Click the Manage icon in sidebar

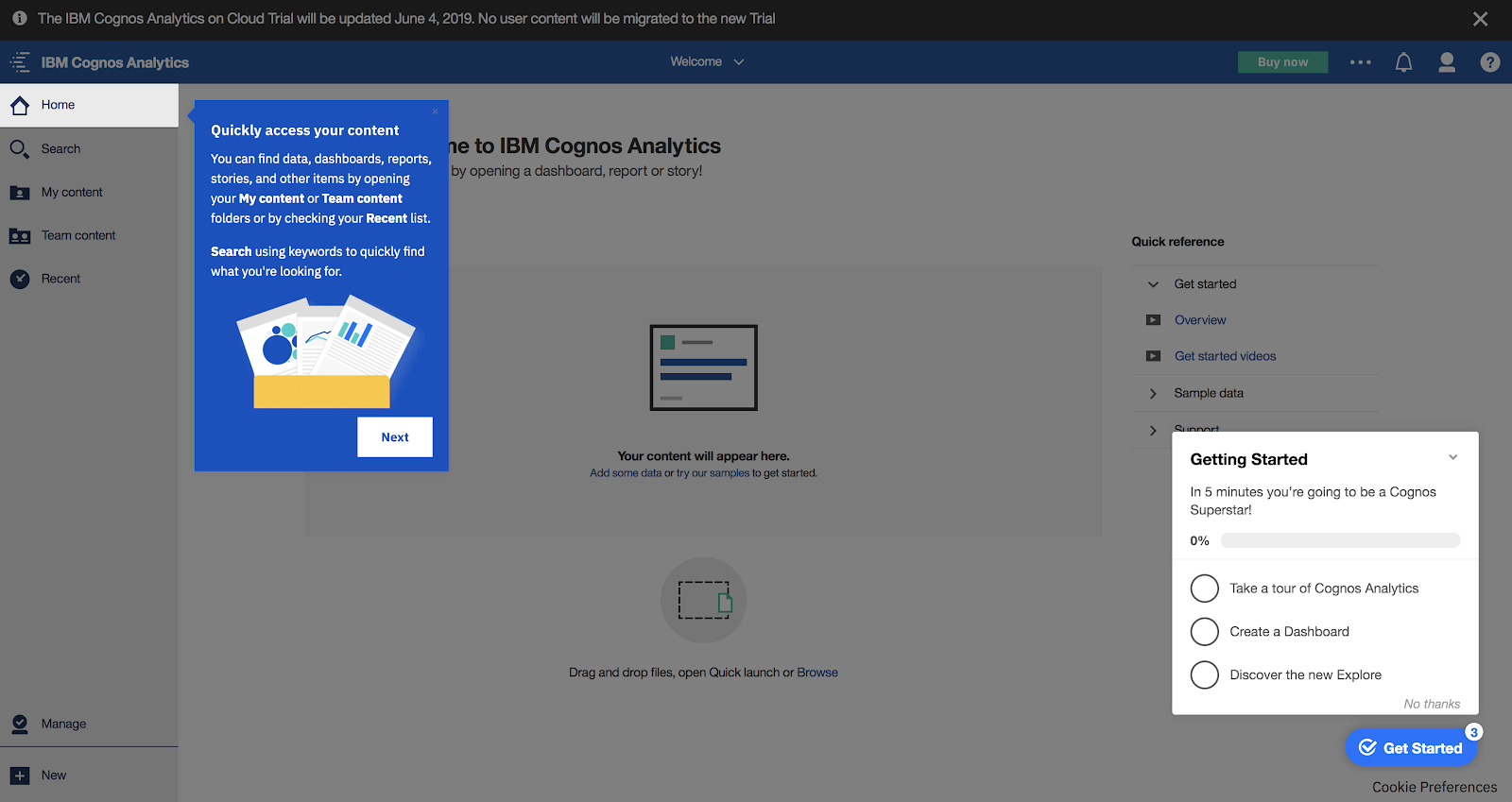tap(20, 724)
